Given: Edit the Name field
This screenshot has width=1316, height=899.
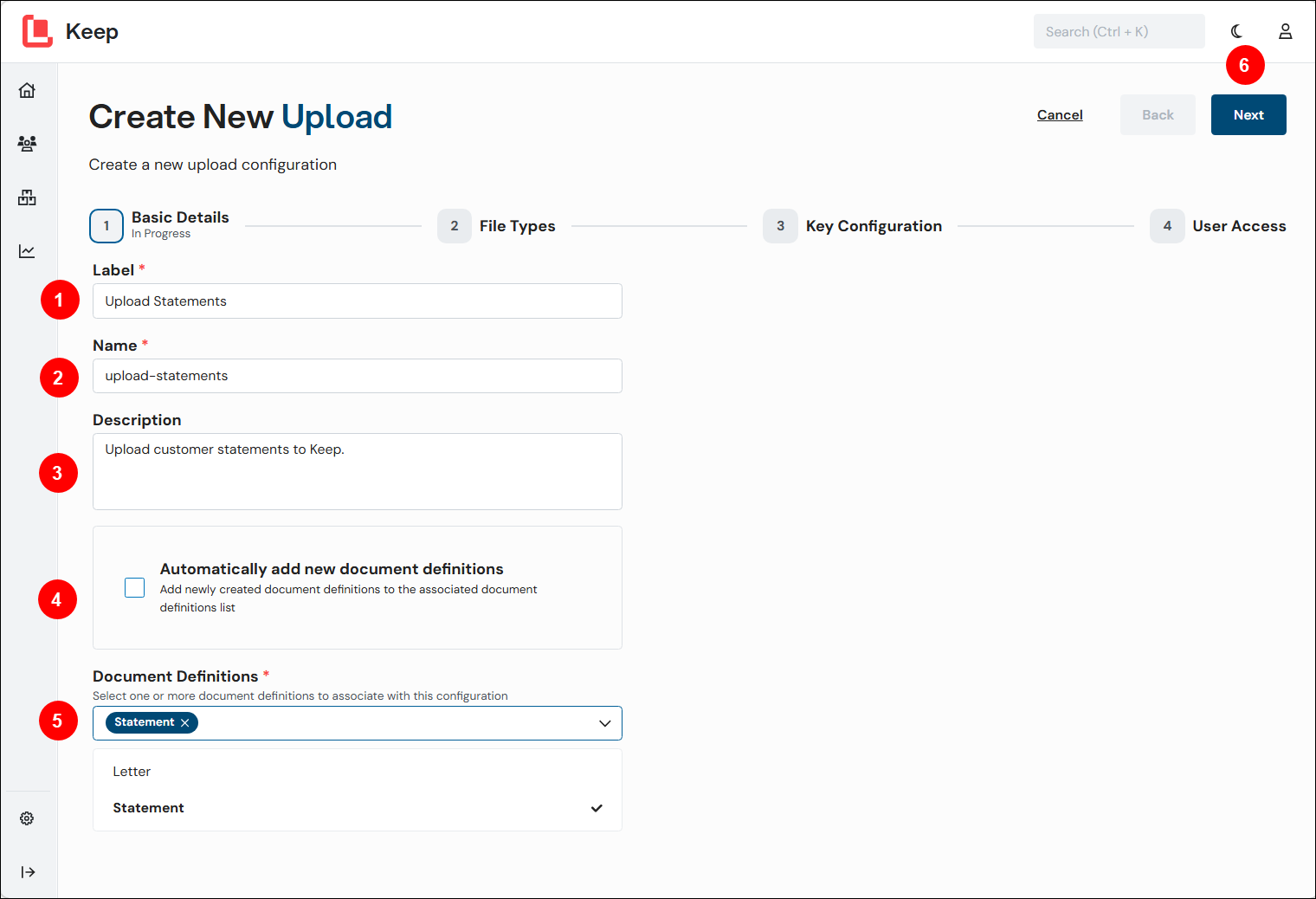Looking at the screenshot, I should (x=358, y=376).
